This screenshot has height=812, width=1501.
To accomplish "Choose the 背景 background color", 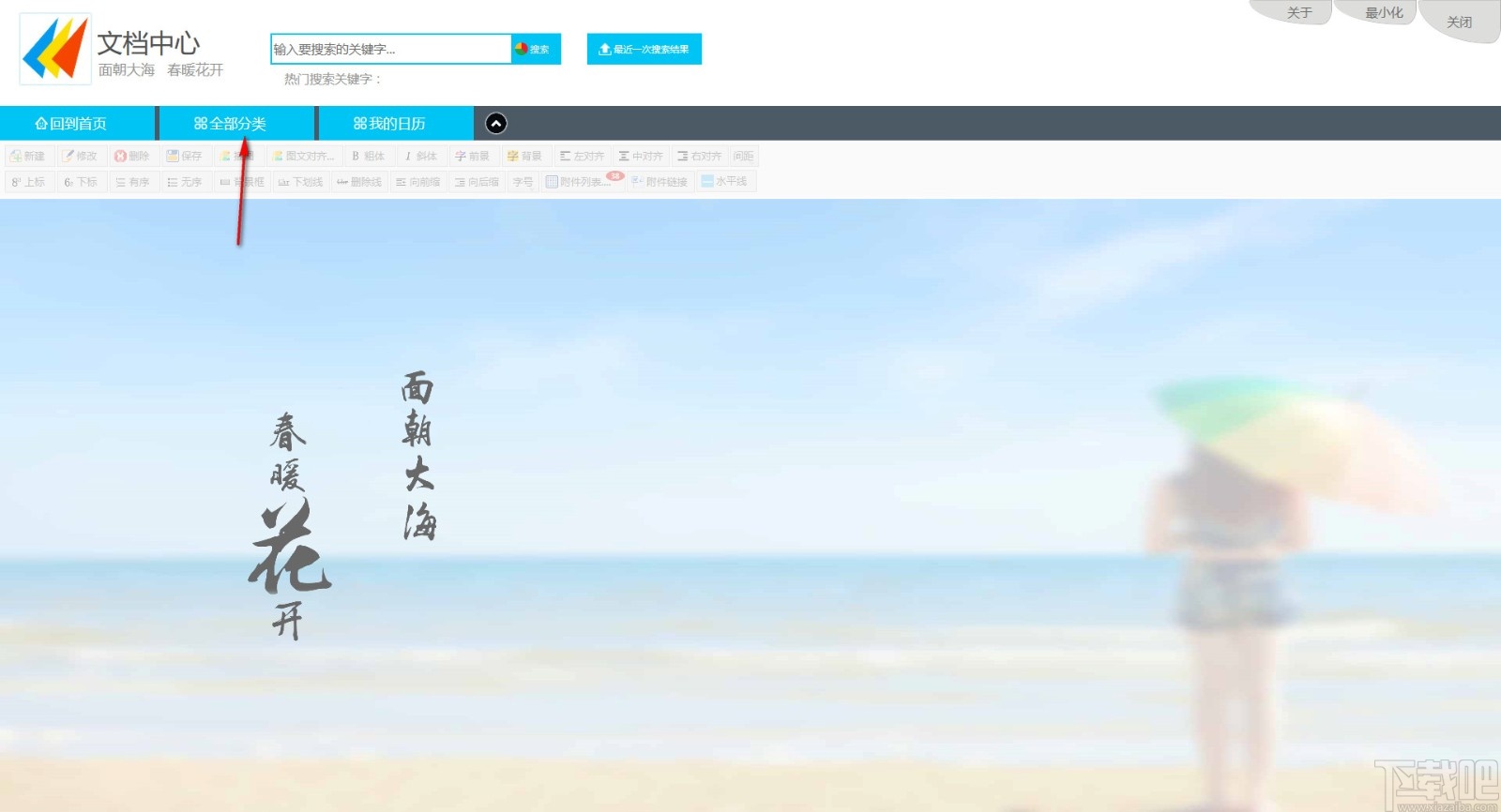I will (524, 157).
